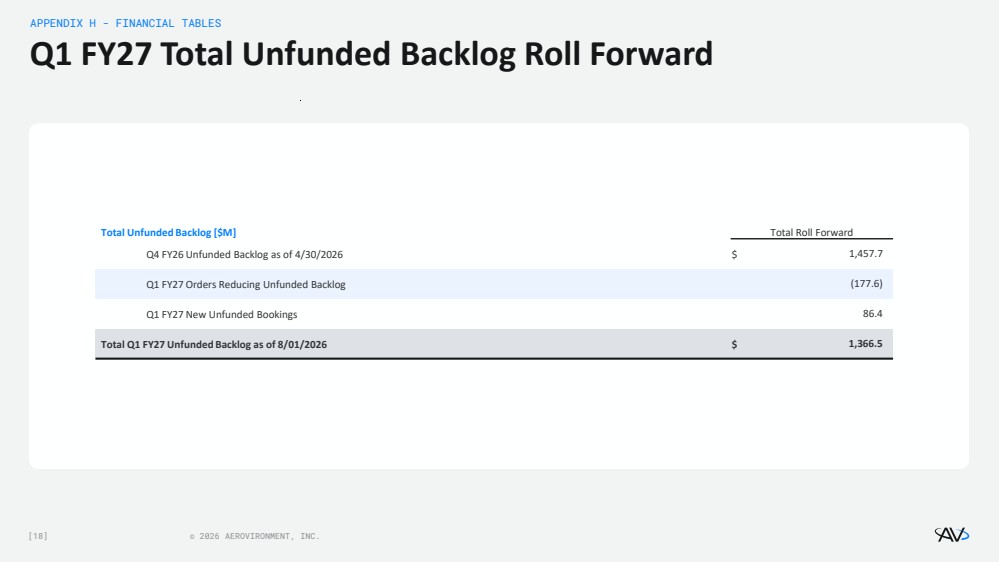The width and height of the screenshot is (999, 562).
Task: Select the Total Unfunded Backlog [$M] header
Action: click(168, 233)
